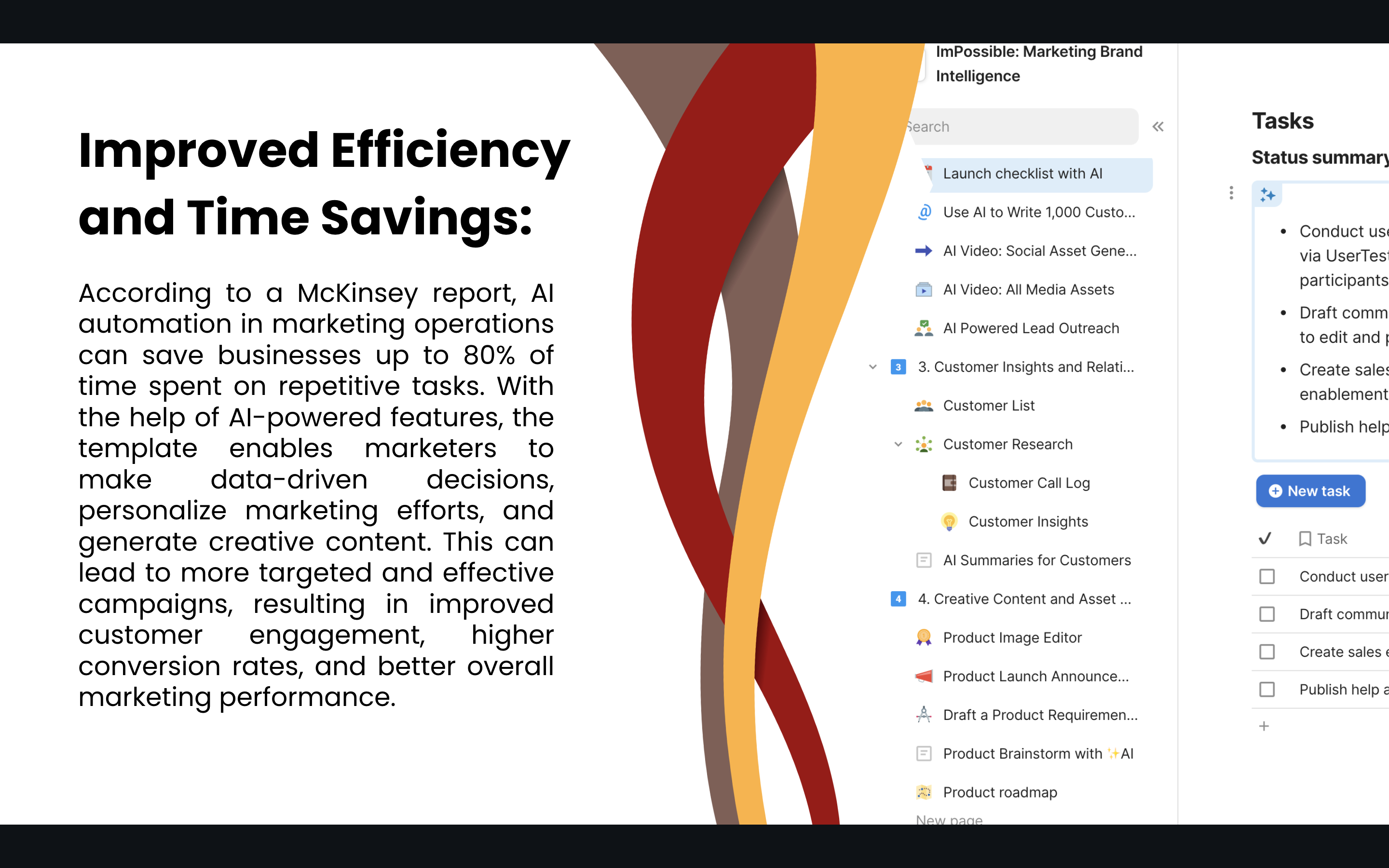Viewport: 1389px width, 868px height.
Task: Click the Customer Insights lightbulb icon
Action: [x=949, y=521]
